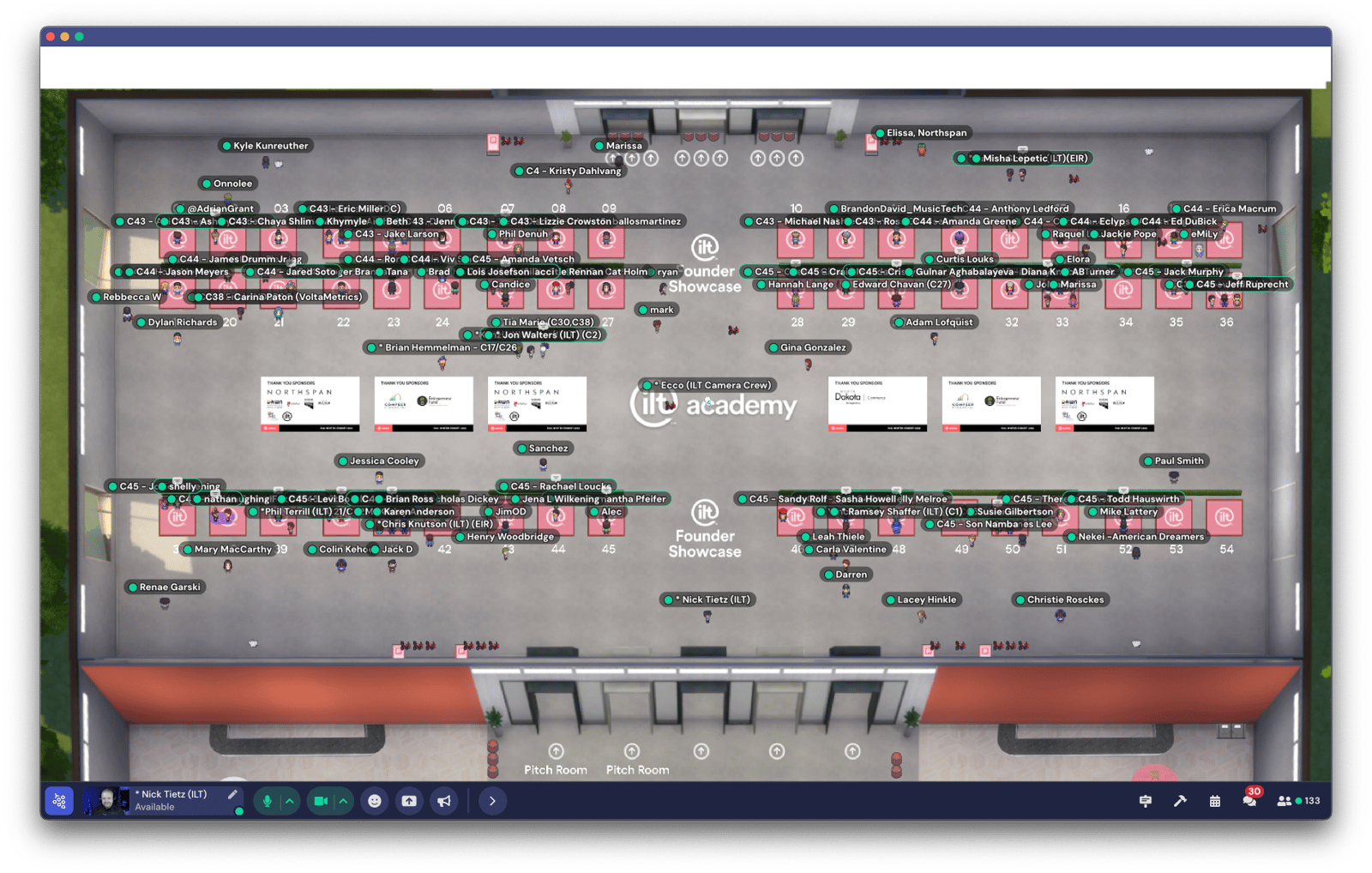The height and width of the screenshot is (873, 1372).
Task: Click the Paul Smith name label
Action: click(1174, 461)
